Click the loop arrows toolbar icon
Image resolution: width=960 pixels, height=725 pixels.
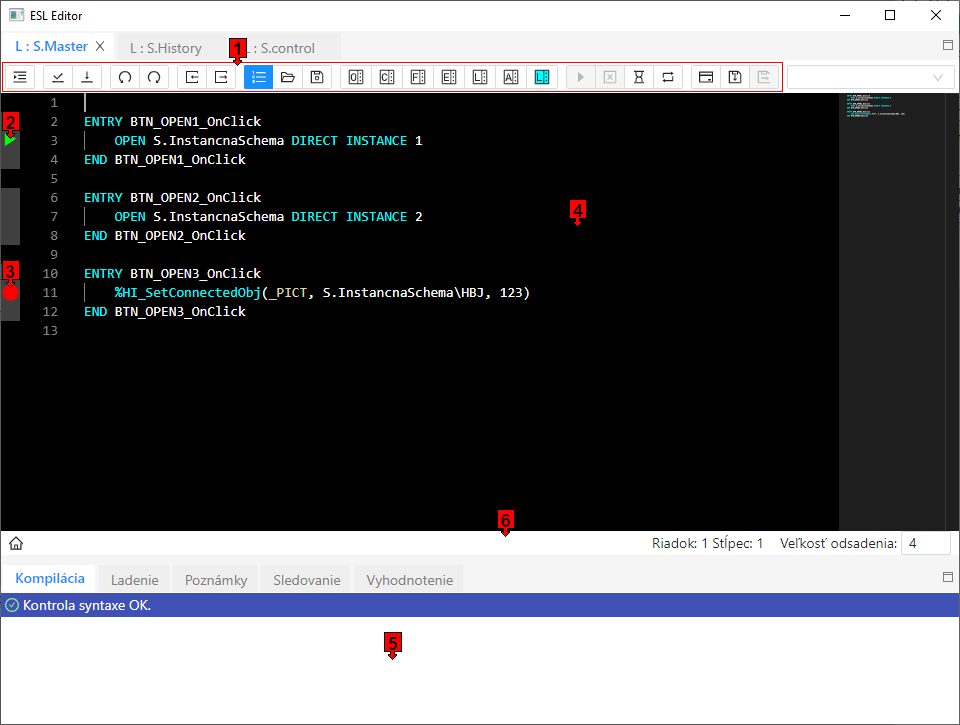[668, 77]
